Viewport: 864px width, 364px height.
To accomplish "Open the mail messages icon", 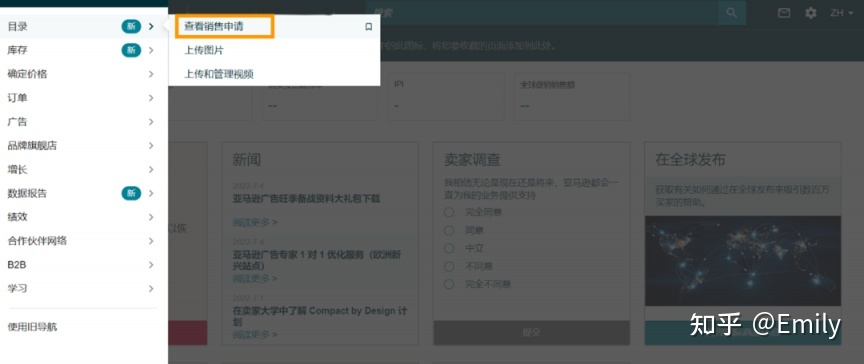I will (x=784, y=13).
